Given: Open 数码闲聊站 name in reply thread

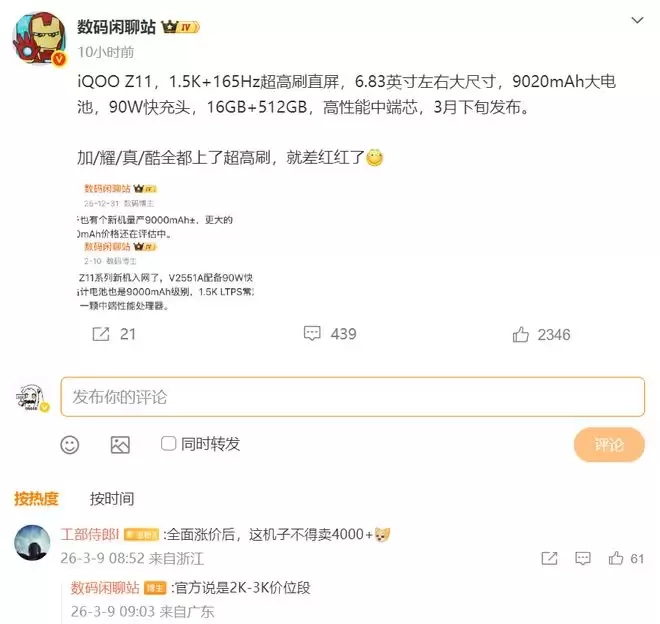Looking at the screenshot, I should click(x=105, y=587).
